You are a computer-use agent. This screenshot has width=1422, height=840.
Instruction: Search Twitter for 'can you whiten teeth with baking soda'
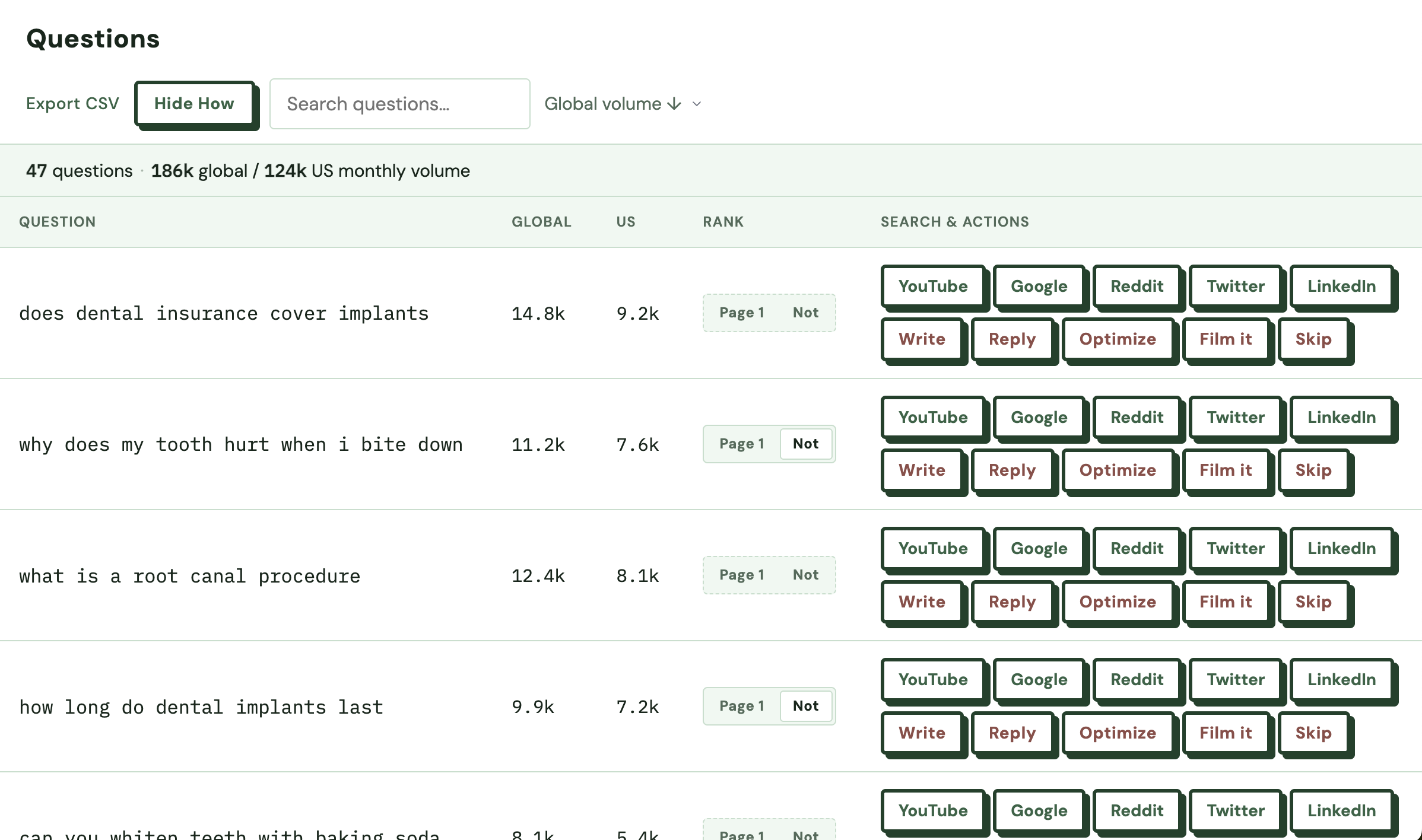pyautogui.click(x=1236, y=810)
